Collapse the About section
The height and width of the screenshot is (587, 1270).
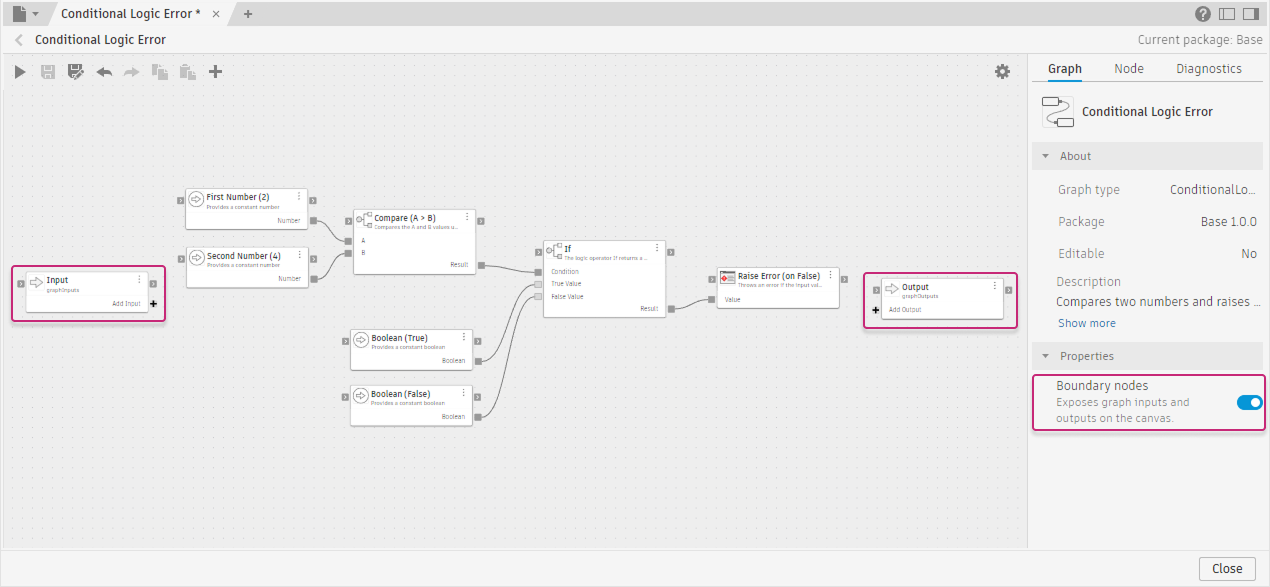tap(1046, 156)
